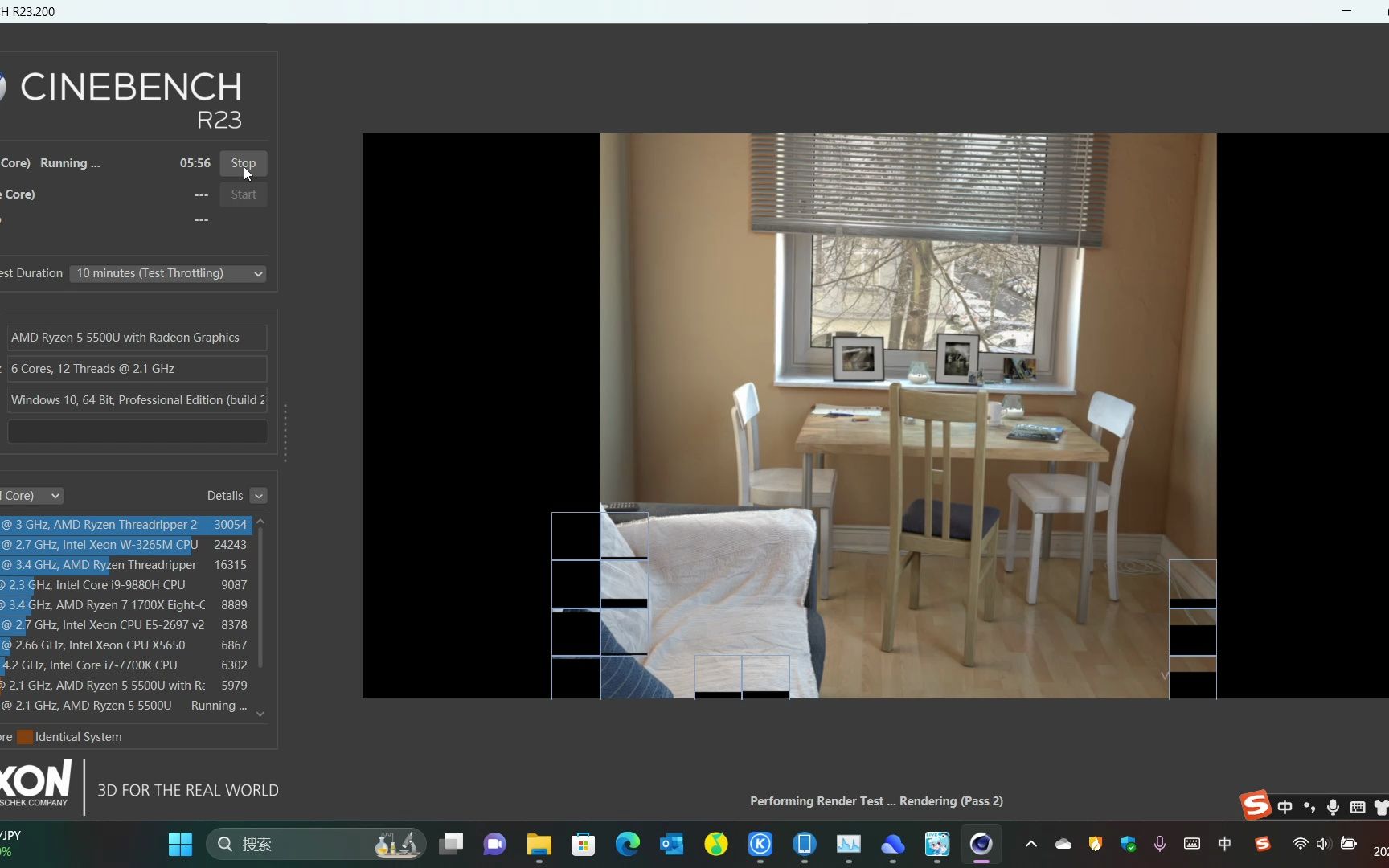The height and width of the screenshot is (868, 1389).
Task: Click the Windows 10 OS info field
Action: click(x=137, y=400)
